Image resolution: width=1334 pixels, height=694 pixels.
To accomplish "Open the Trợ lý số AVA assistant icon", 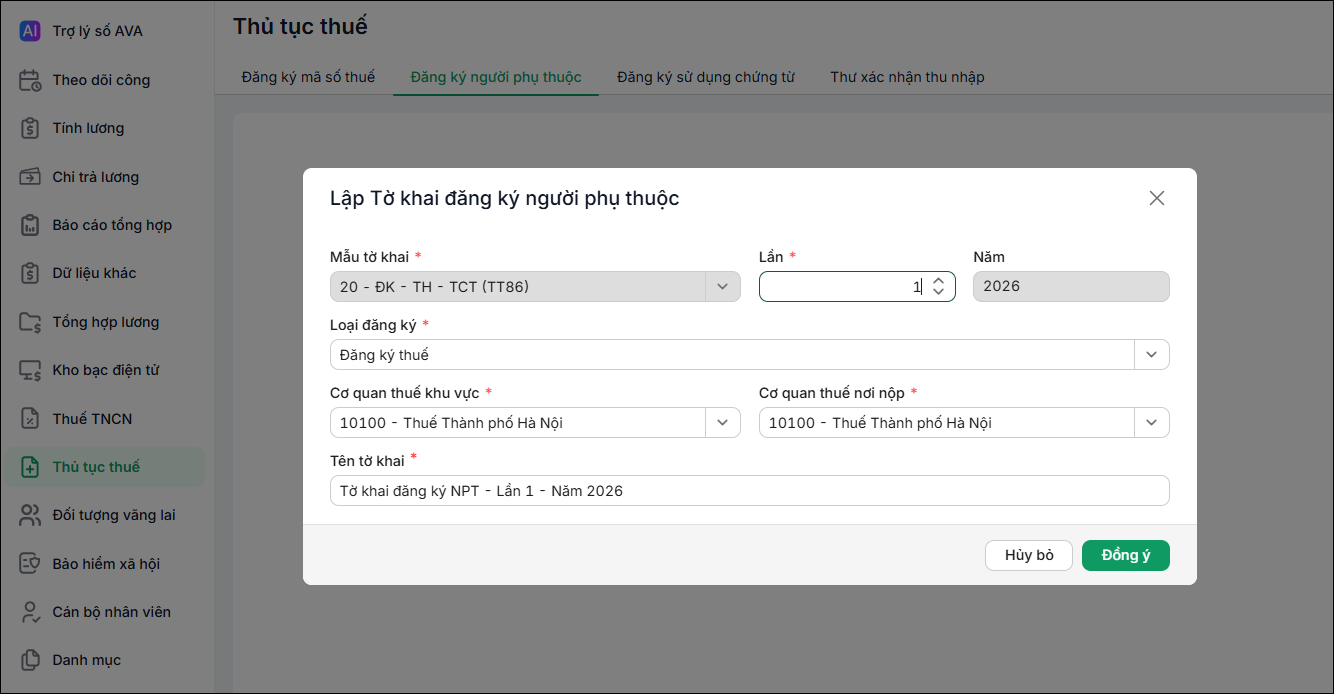I will click(x=30, y=31).
